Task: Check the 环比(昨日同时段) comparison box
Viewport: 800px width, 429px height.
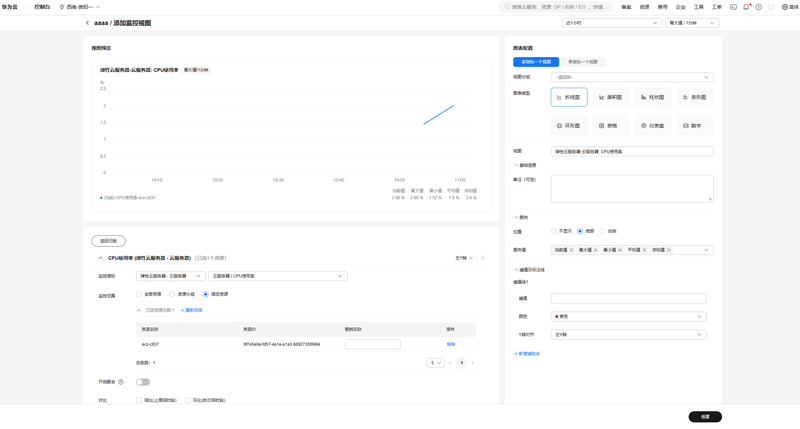Action: 187,400
